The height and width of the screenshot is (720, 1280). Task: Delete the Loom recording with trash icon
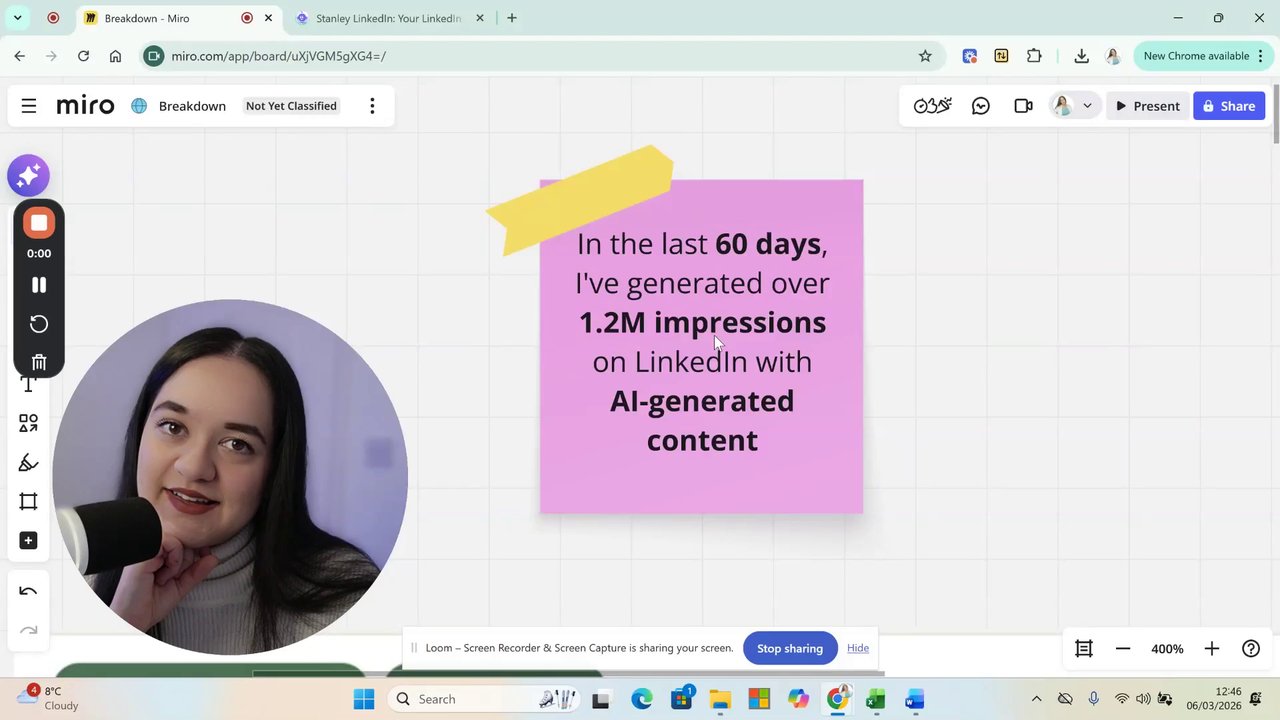39,362
